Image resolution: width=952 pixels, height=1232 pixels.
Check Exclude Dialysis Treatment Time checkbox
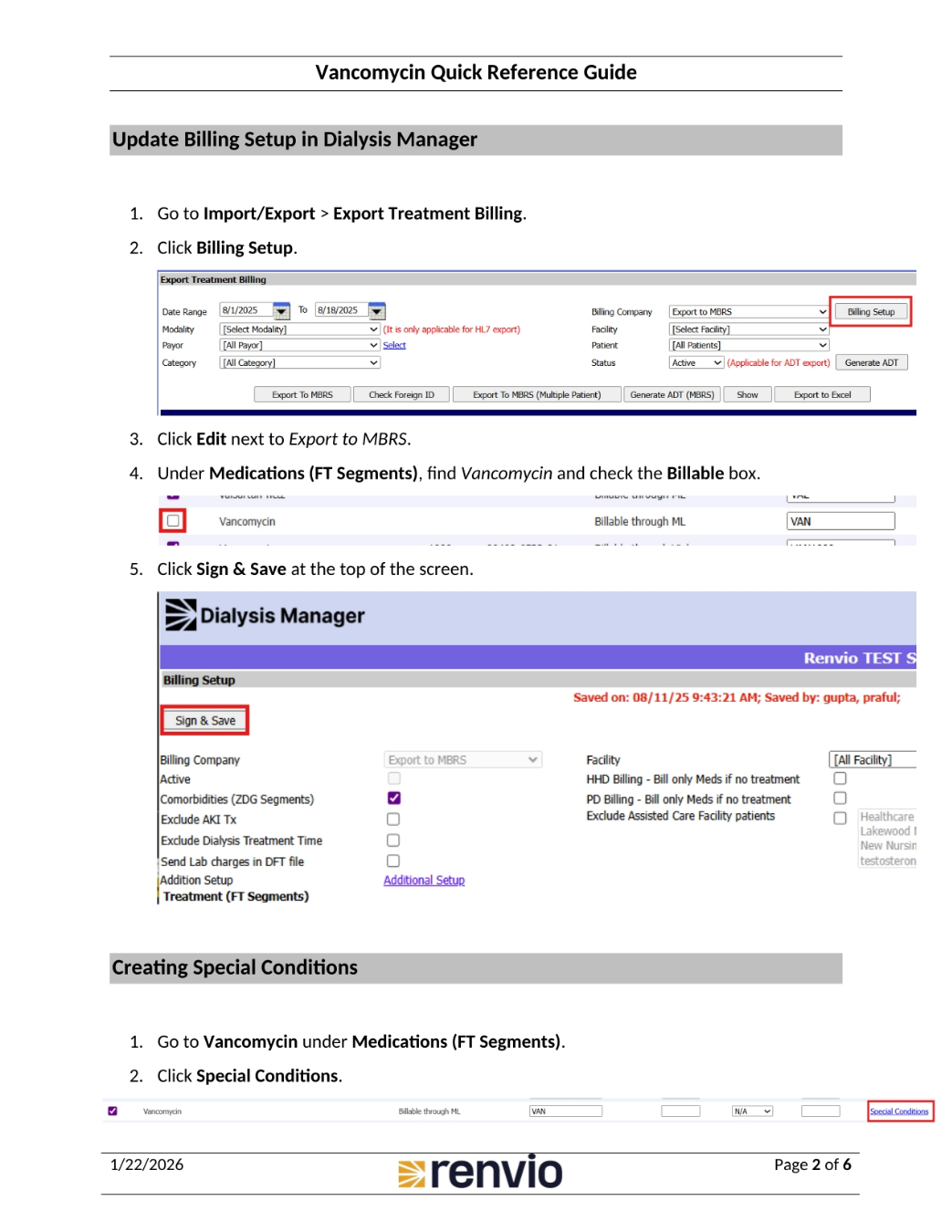click(393, 840)
